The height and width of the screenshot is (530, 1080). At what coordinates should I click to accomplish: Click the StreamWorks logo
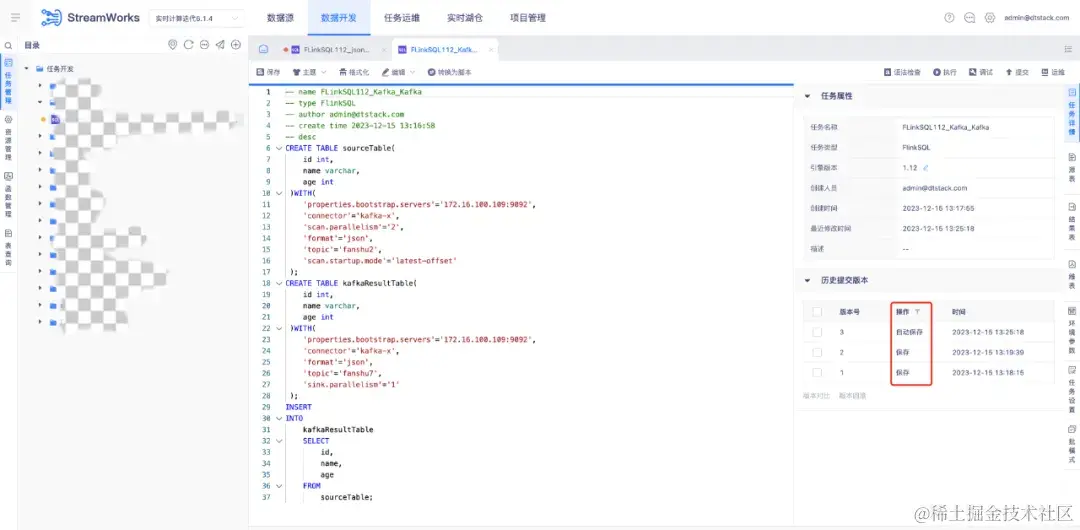[90, 18]
